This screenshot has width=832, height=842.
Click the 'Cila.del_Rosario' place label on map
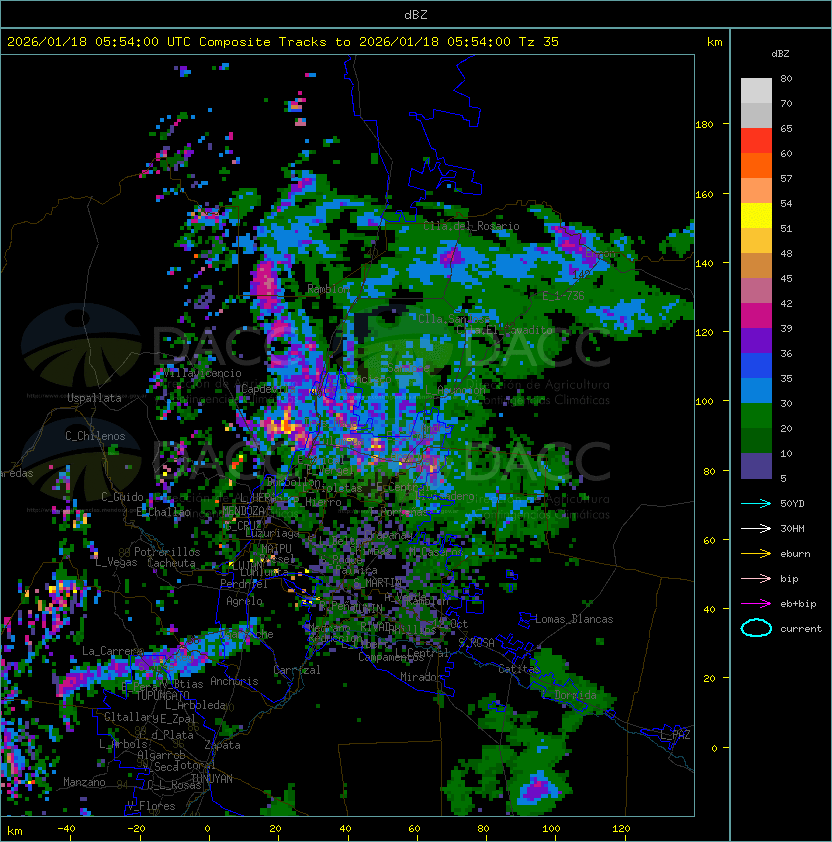(472, 226)
